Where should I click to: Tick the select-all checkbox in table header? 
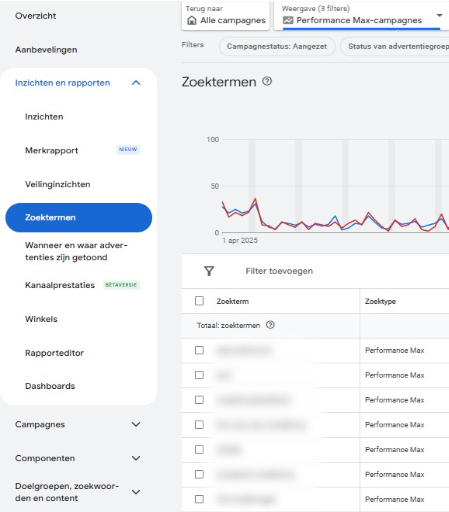[x=199, y=301]
